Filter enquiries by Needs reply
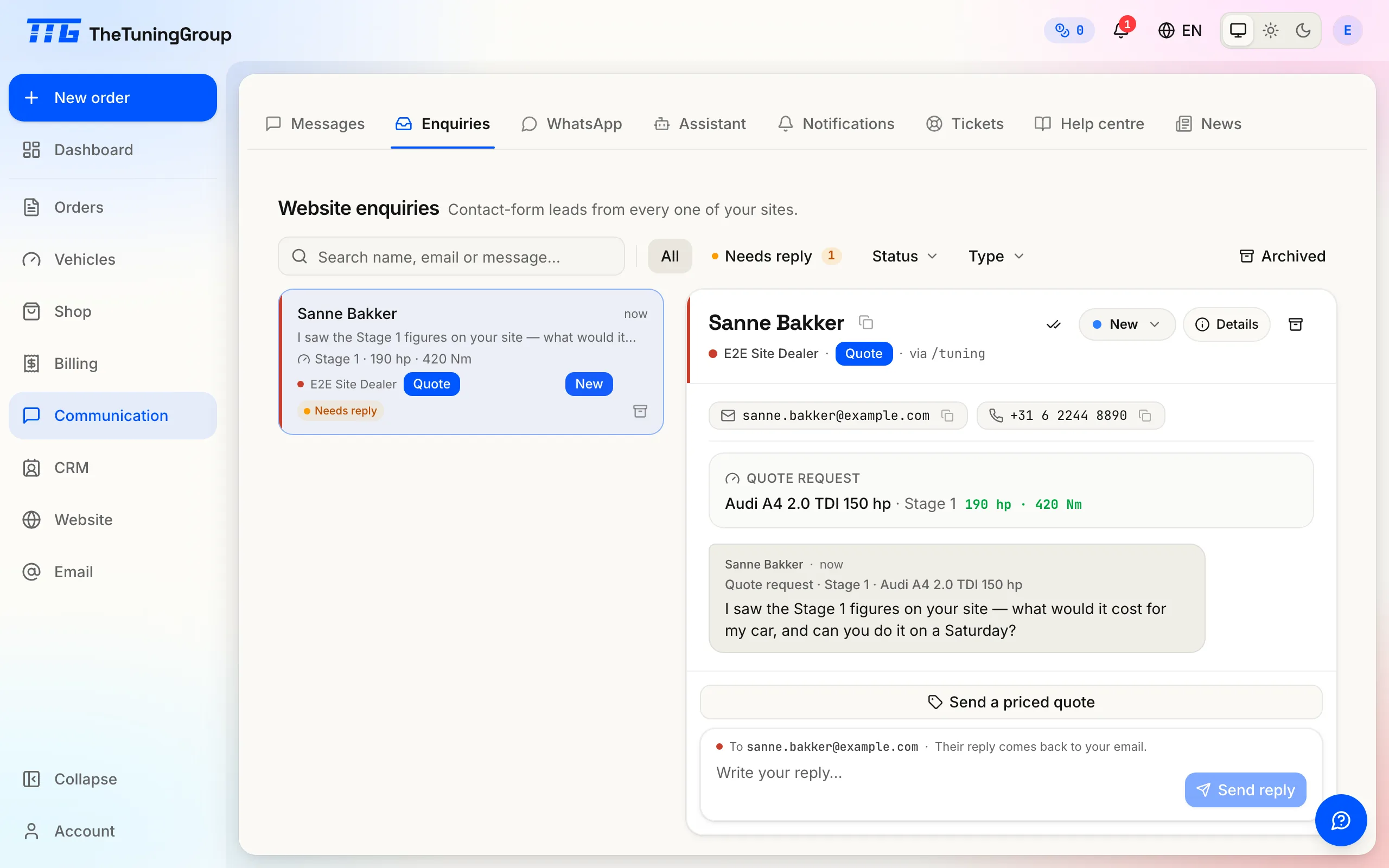This screenshot has height=868, width=1389. [x=776, y=256]
